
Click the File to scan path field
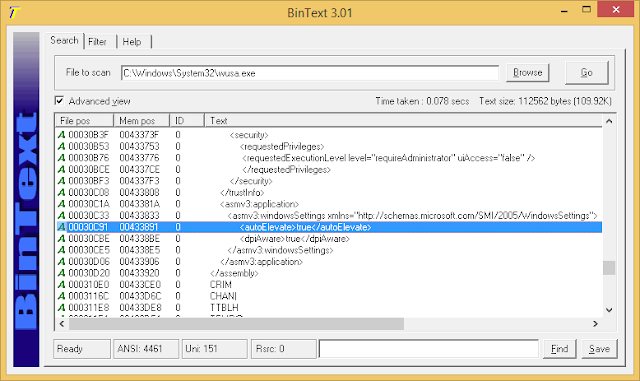pyautogui.click(x=310, y=73)
